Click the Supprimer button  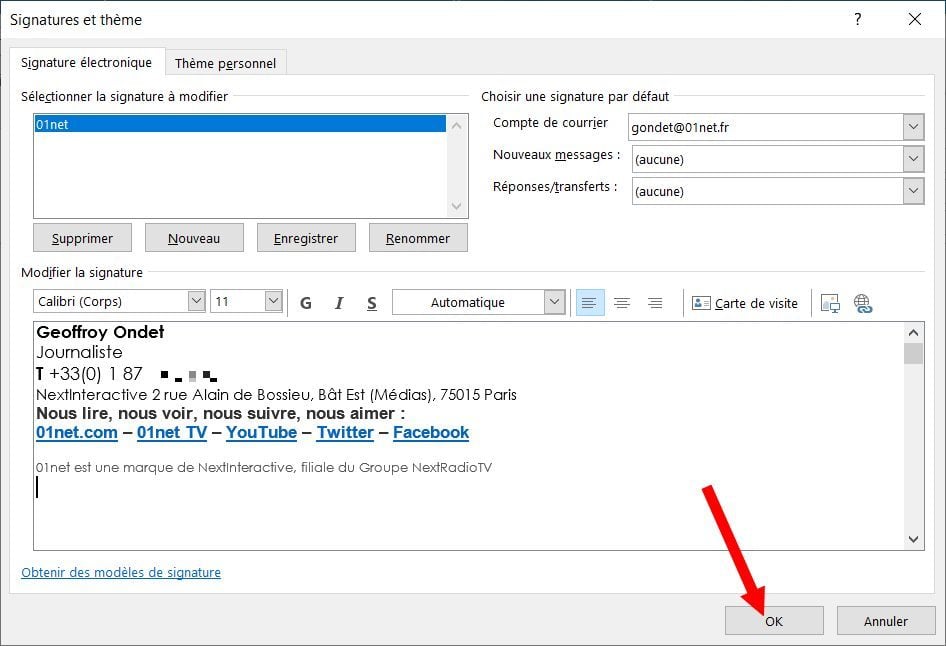[x=82, y=238]
